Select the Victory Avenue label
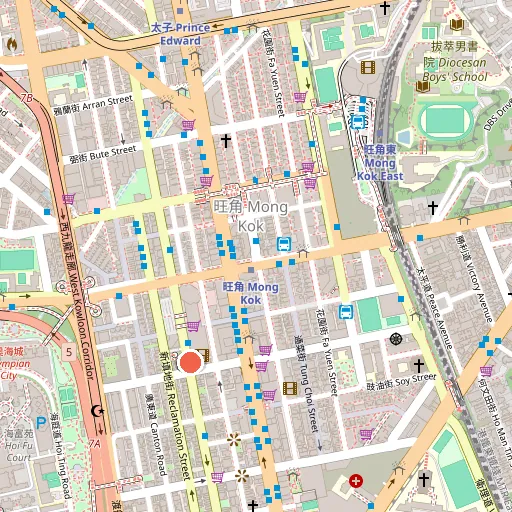The height and width of the screenshot is (512, 512). click(474, 278)
